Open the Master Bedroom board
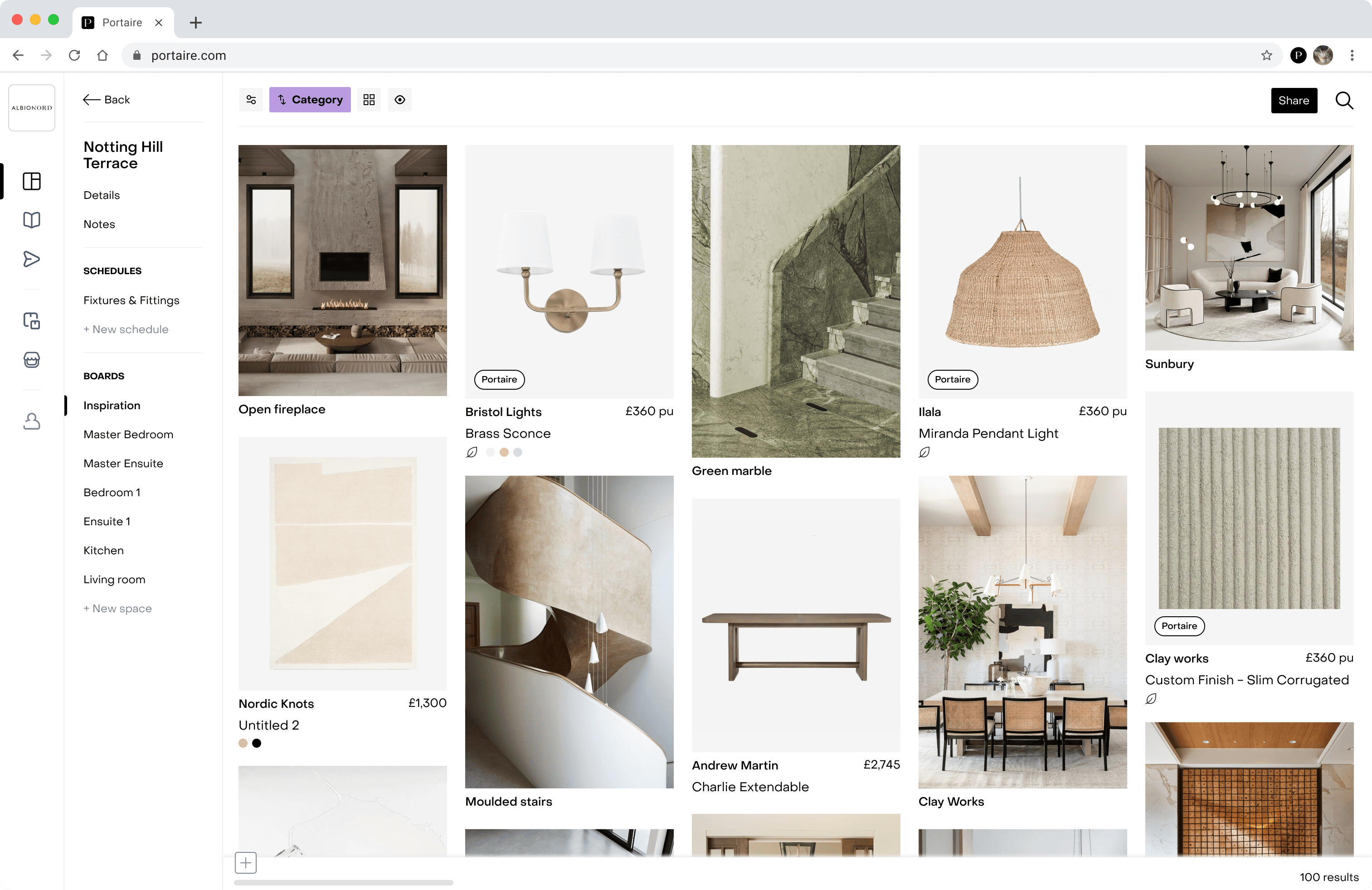Screen dimensions: 1372x890 pyautogui.click(x=128, y=434)
